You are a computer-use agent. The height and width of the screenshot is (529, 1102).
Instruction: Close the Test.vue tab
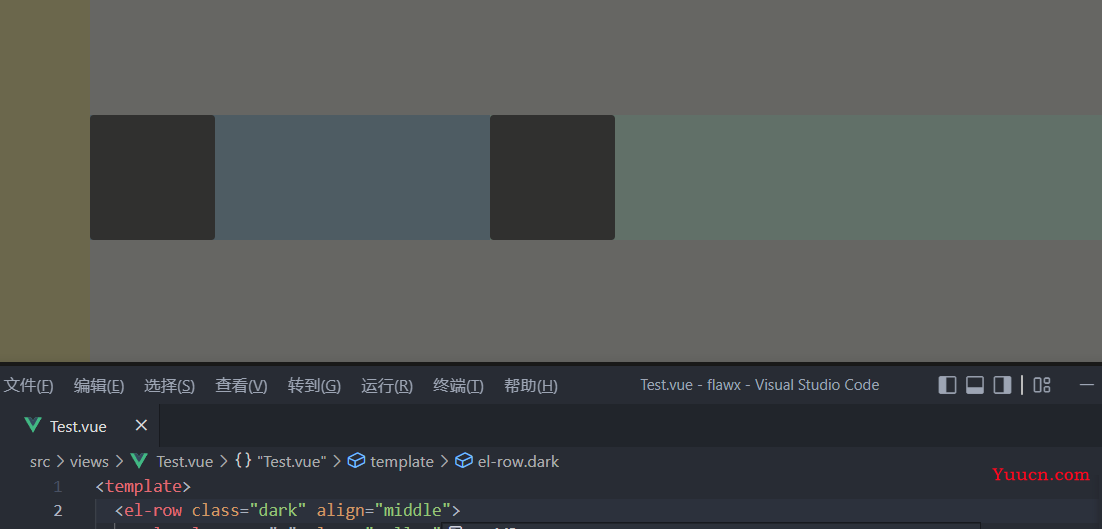click(141, 425)
